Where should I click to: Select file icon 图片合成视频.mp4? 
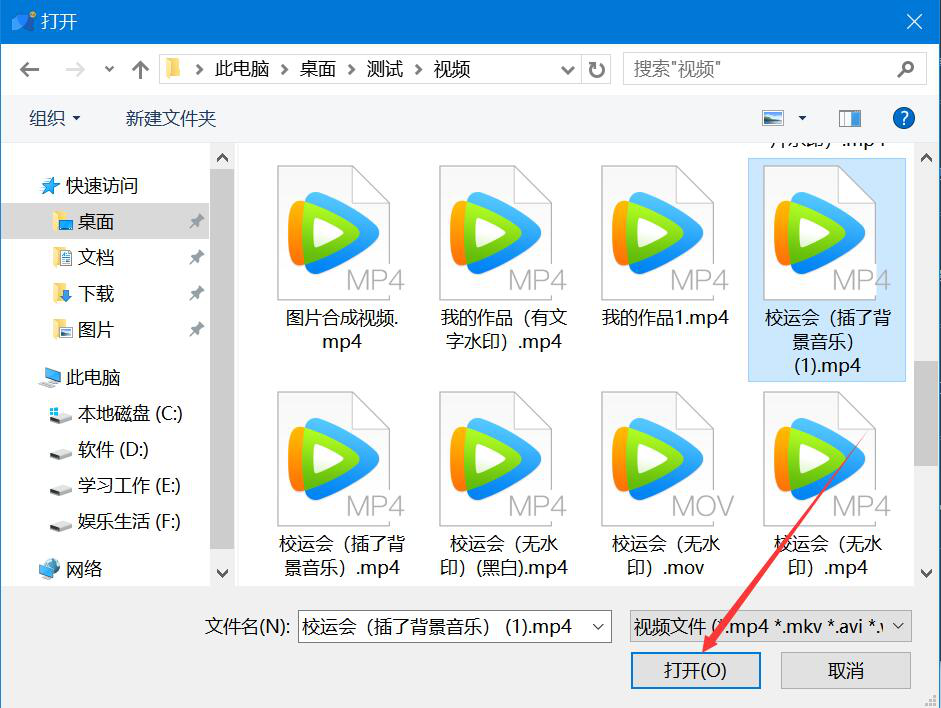(341, 233)
